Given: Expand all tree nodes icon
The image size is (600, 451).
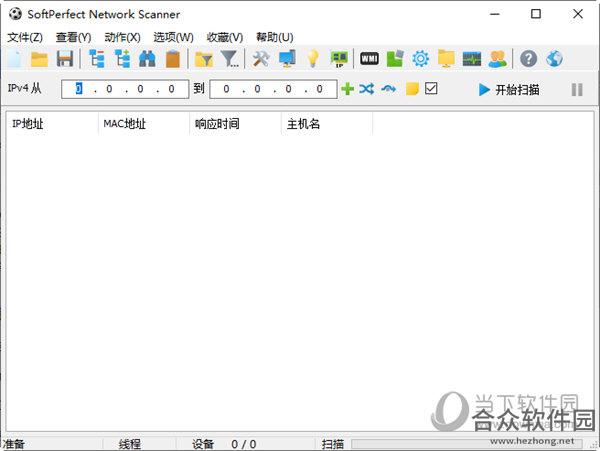Looking at the screenshot, I should [122, 59].
